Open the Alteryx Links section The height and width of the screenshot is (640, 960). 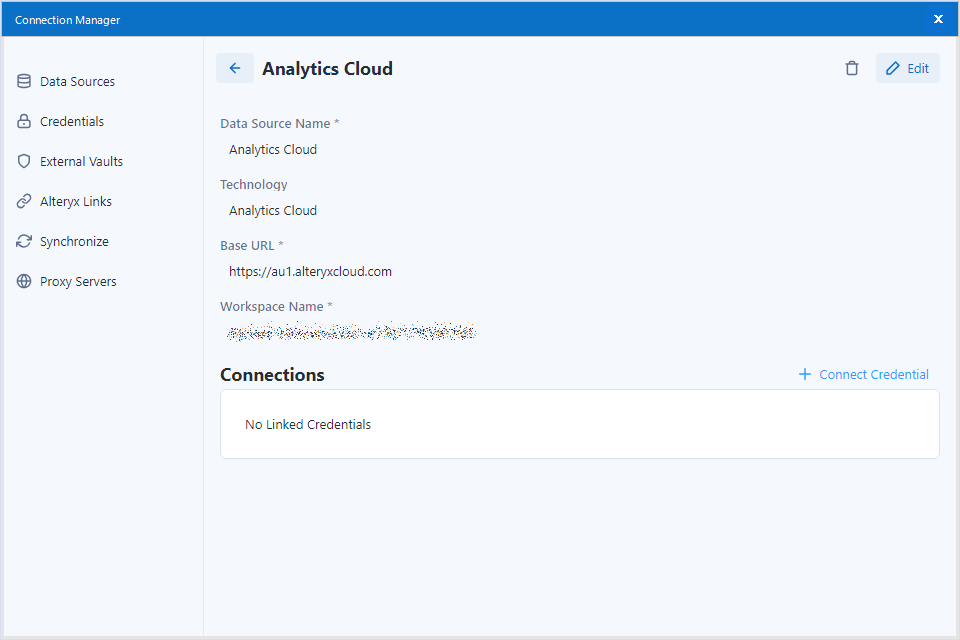point(64,201)
